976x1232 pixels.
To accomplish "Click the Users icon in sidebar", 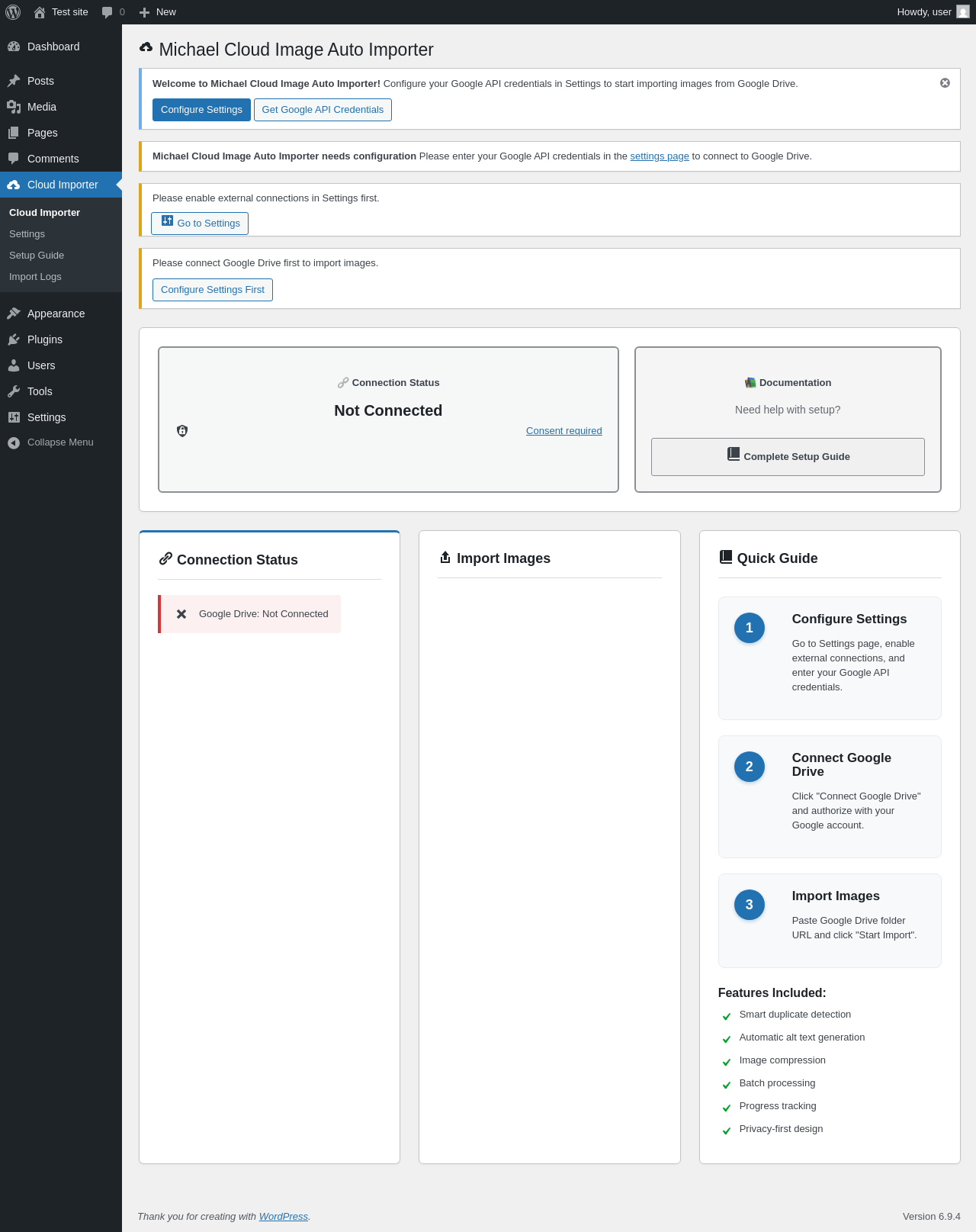I will (14, 365).
